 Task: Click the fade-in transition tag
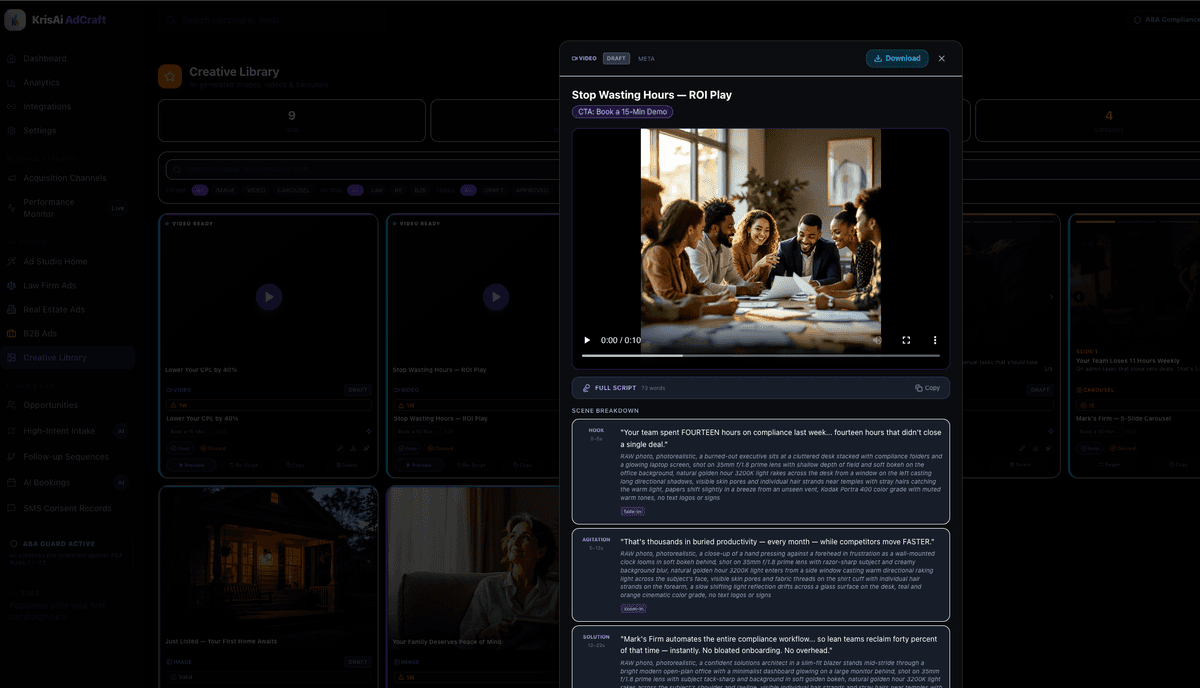[x=633, y=511]
